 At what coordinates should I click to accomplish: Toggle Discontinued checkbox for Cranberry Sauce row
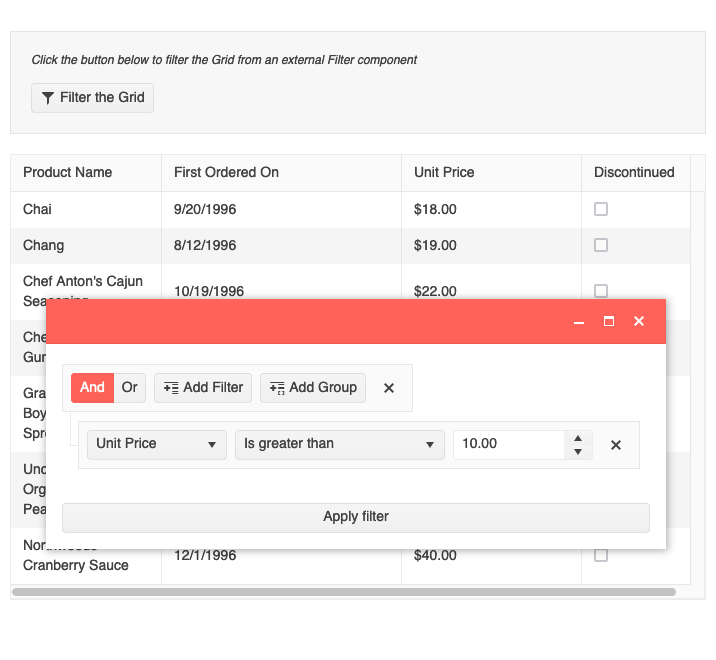[x=601, y=555]
